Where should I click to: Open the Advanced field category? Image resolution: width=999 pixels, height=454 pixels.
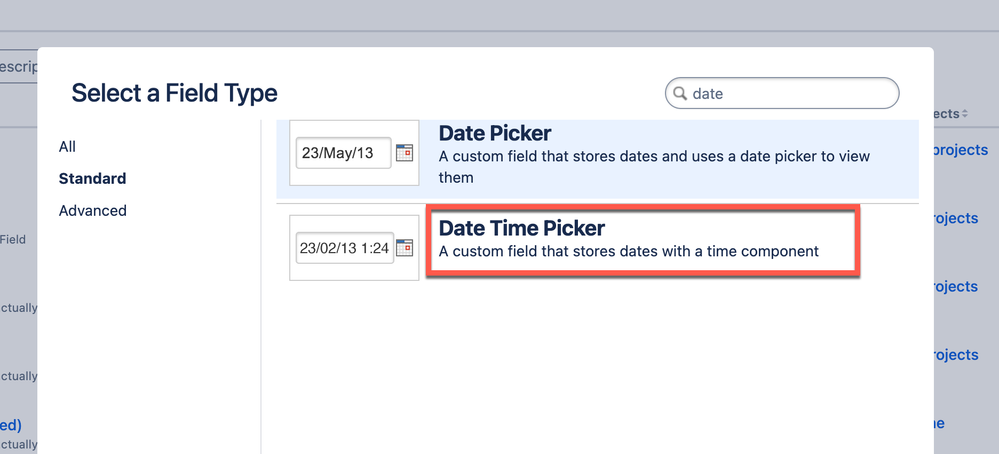tap(92, 211)
